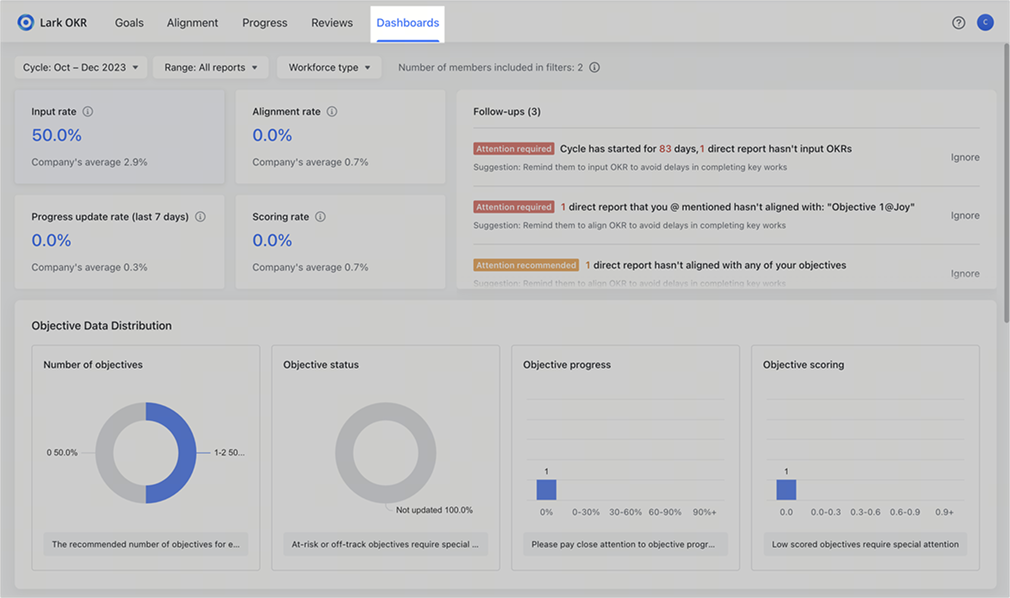Screen dimensions: 1010x598
Task: Click info icon next to Input rate
Action: click(88, 112)
